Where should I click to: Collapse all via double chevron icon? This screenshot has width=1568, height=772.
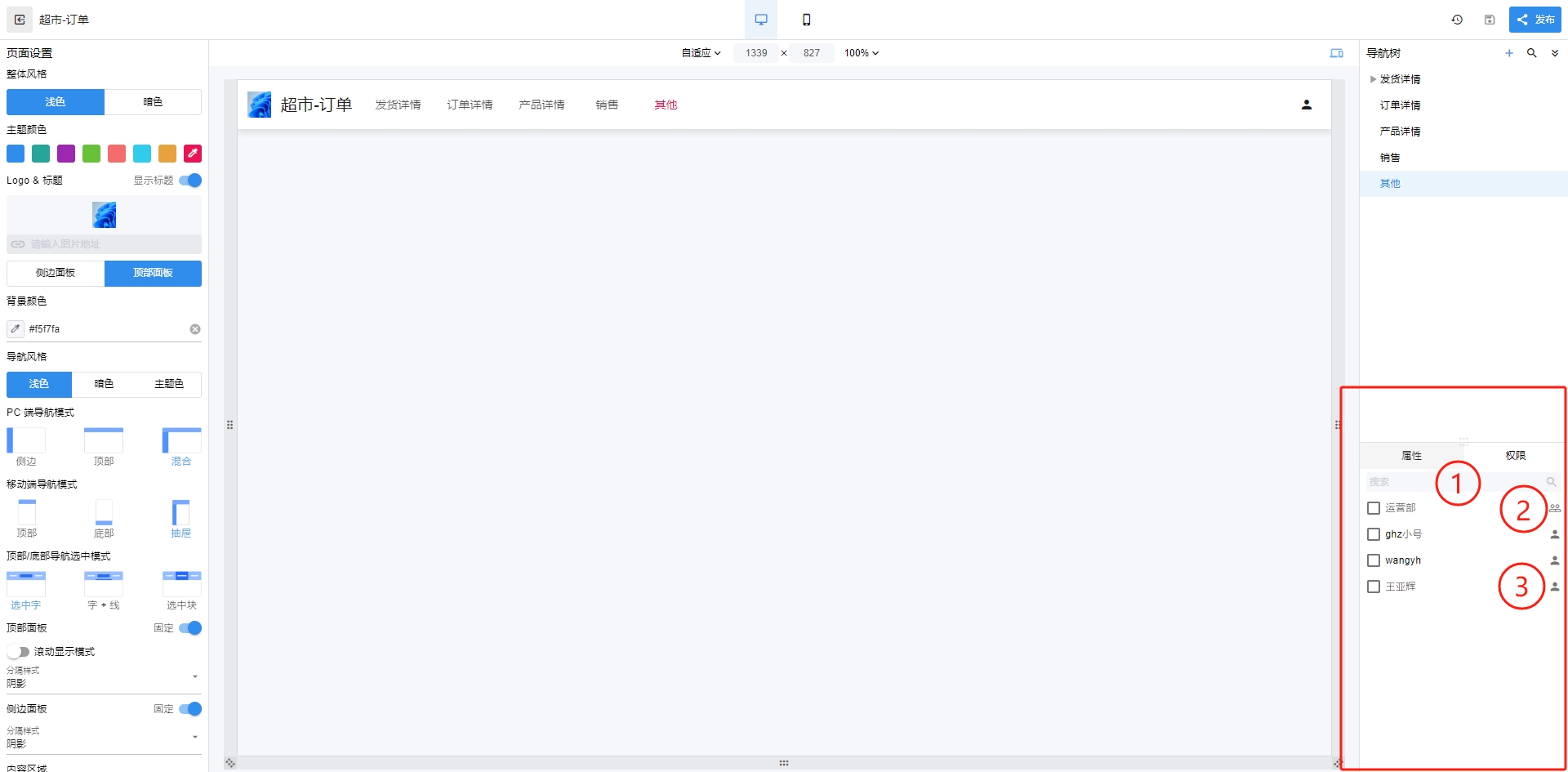point(1555,53)
